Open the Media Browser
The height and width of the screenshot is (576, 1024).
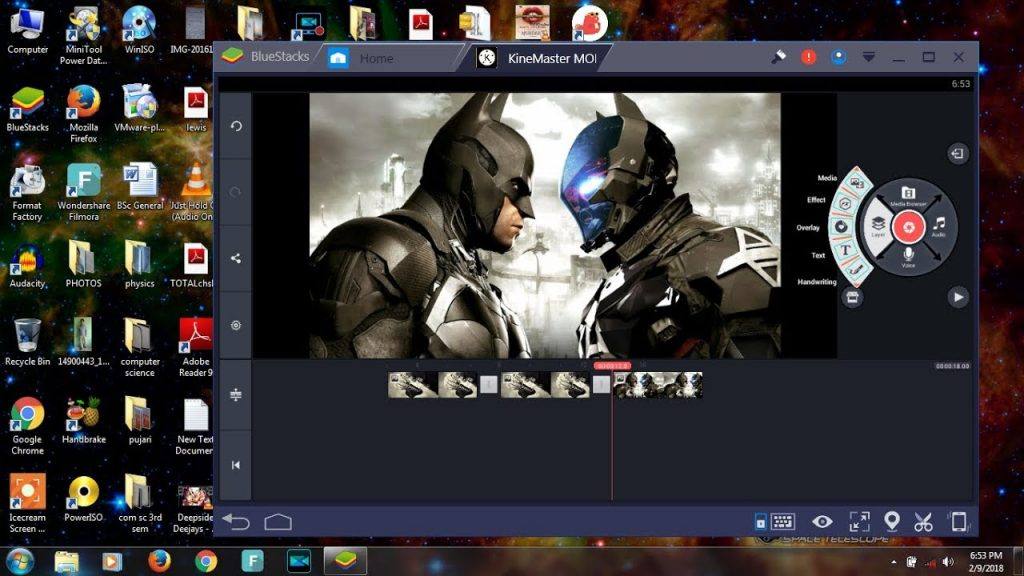[909, 194]
